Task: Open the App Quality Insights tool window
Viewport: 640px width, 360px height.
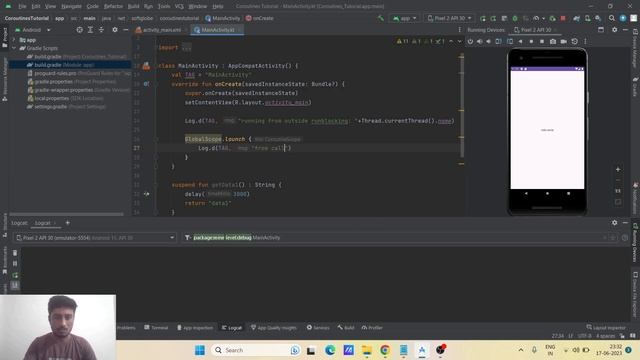Action: pos(273,327)
